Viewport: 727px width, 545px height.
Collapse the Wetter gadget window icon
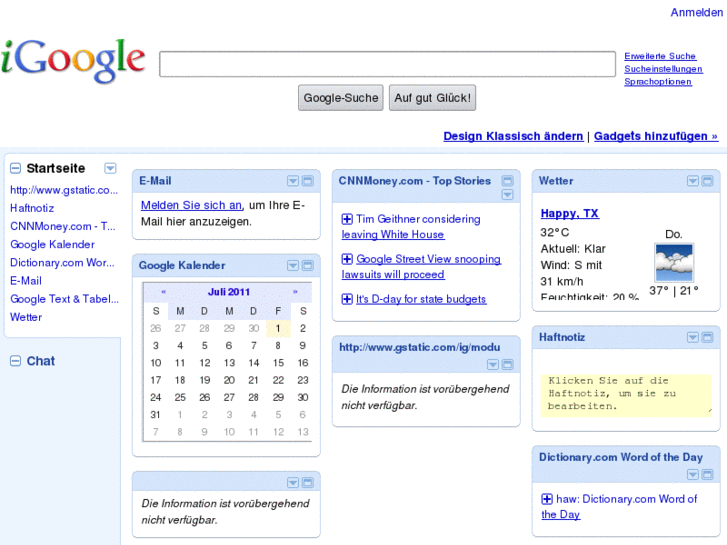click(708, 181)
